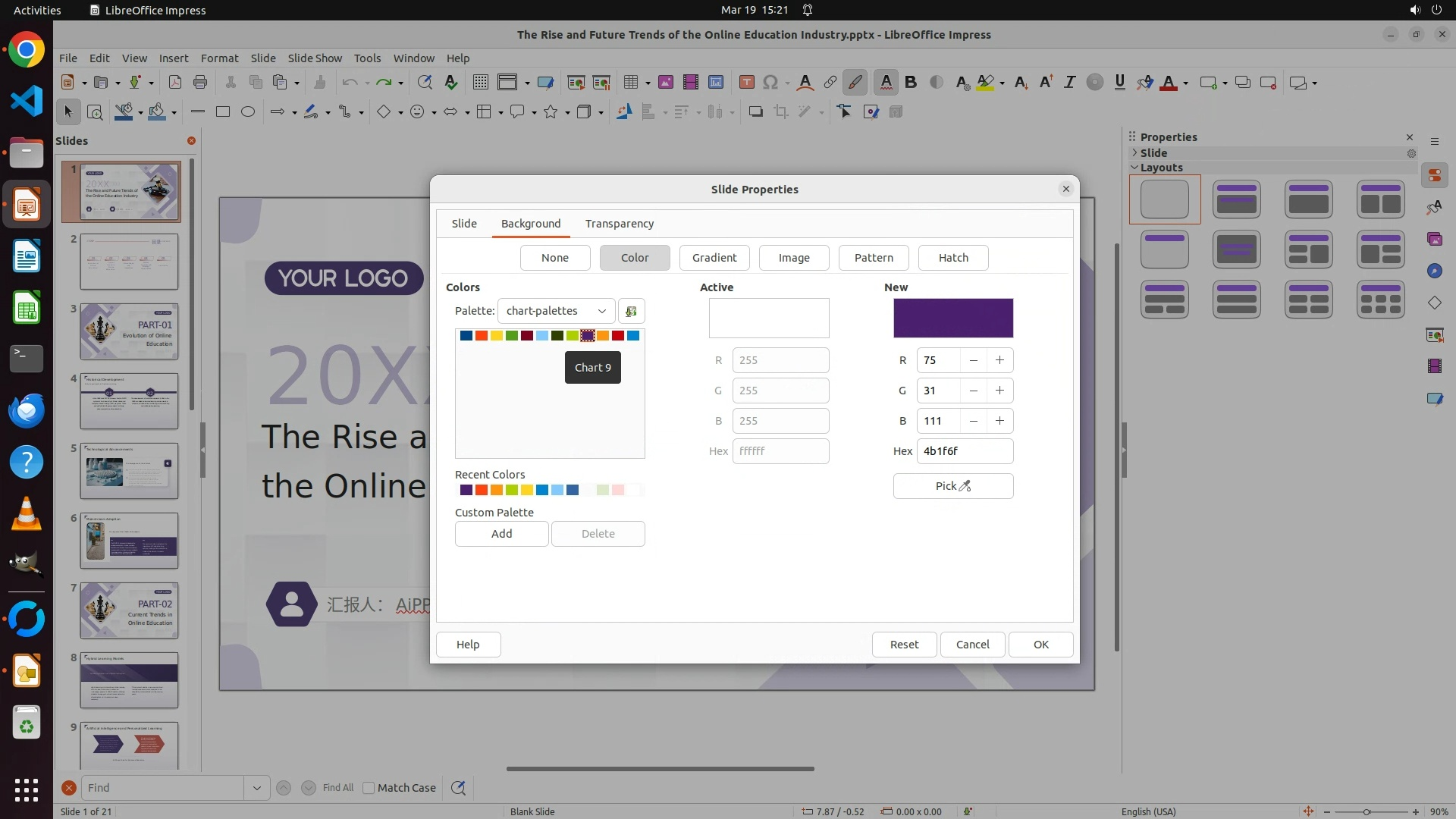Click the Underline toolbar icon
The image size is (1456, 819).
pyautogui.click(x=1119, y=83)
